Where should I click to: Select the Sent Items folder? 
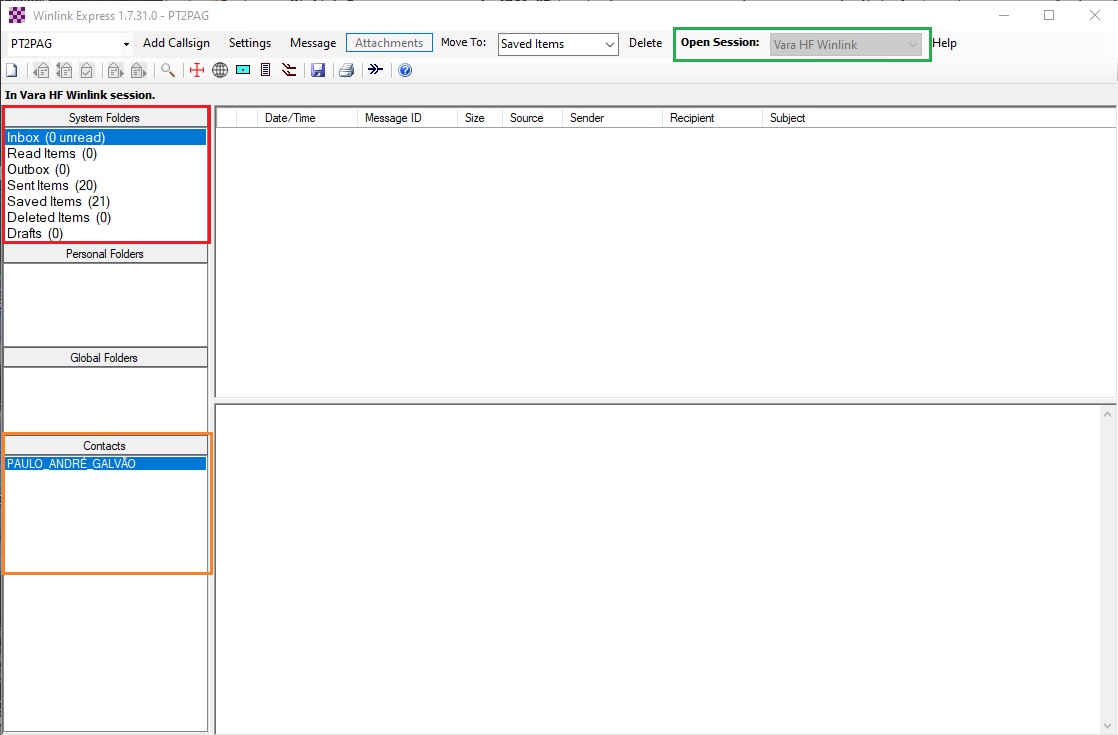52,185
